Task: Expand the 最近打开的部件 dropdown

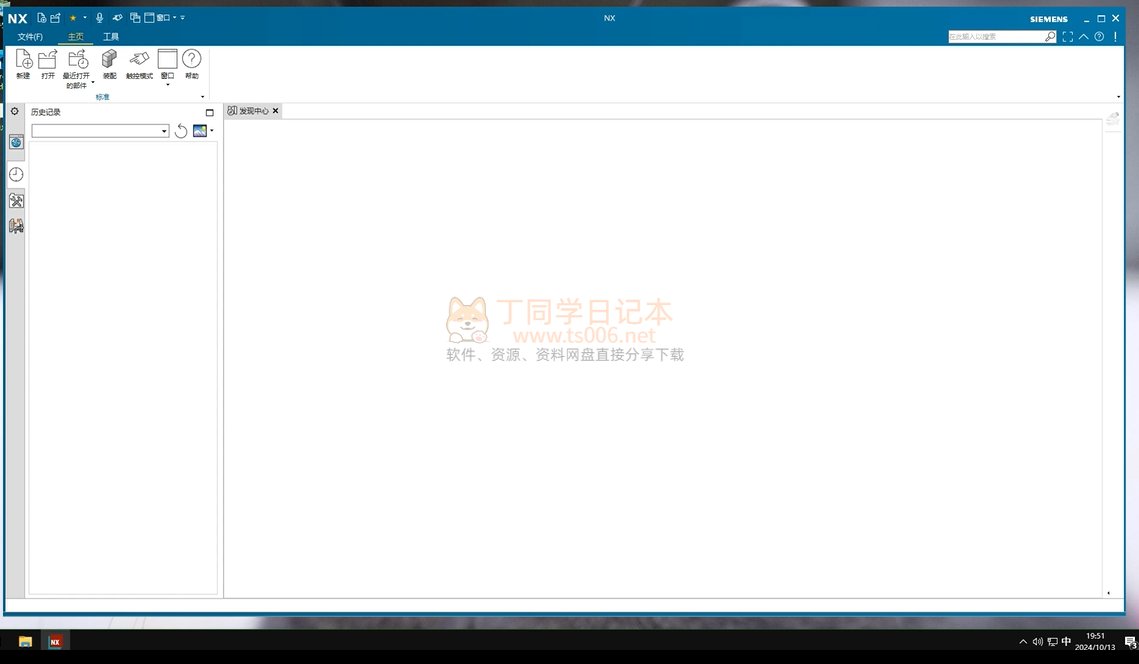Action: point(93,83)
